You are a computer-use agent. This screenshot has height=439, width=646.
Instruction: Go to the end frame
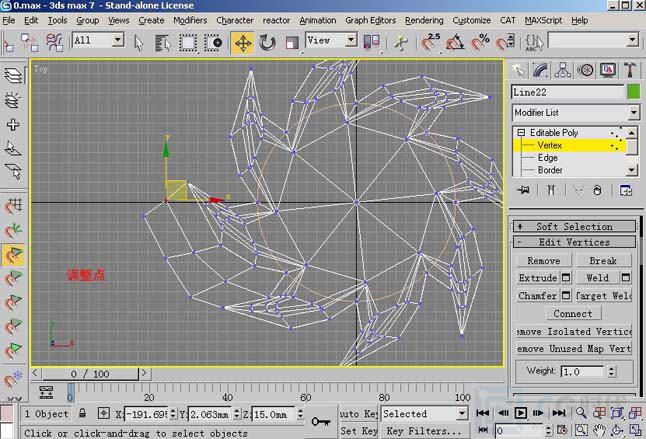click(x=559, y=413)
